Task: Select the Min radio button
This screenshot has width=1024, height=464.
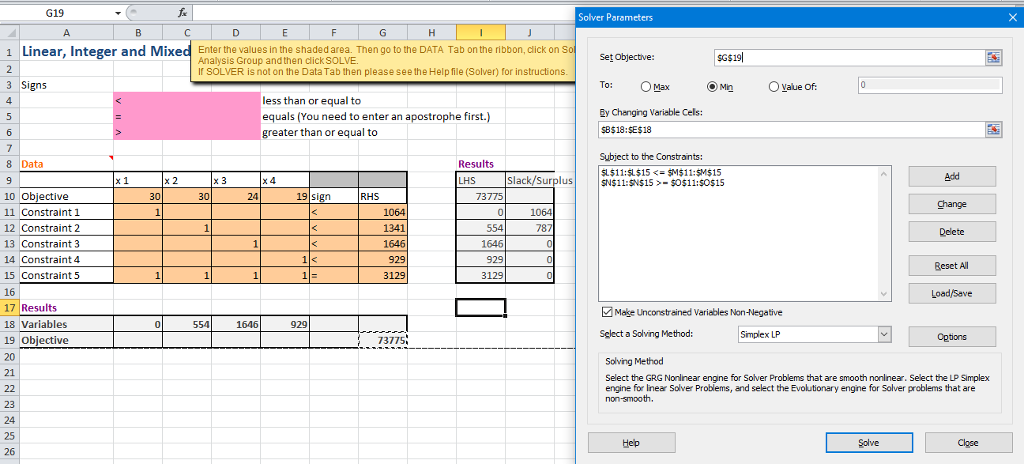Action: click(712, 86)
